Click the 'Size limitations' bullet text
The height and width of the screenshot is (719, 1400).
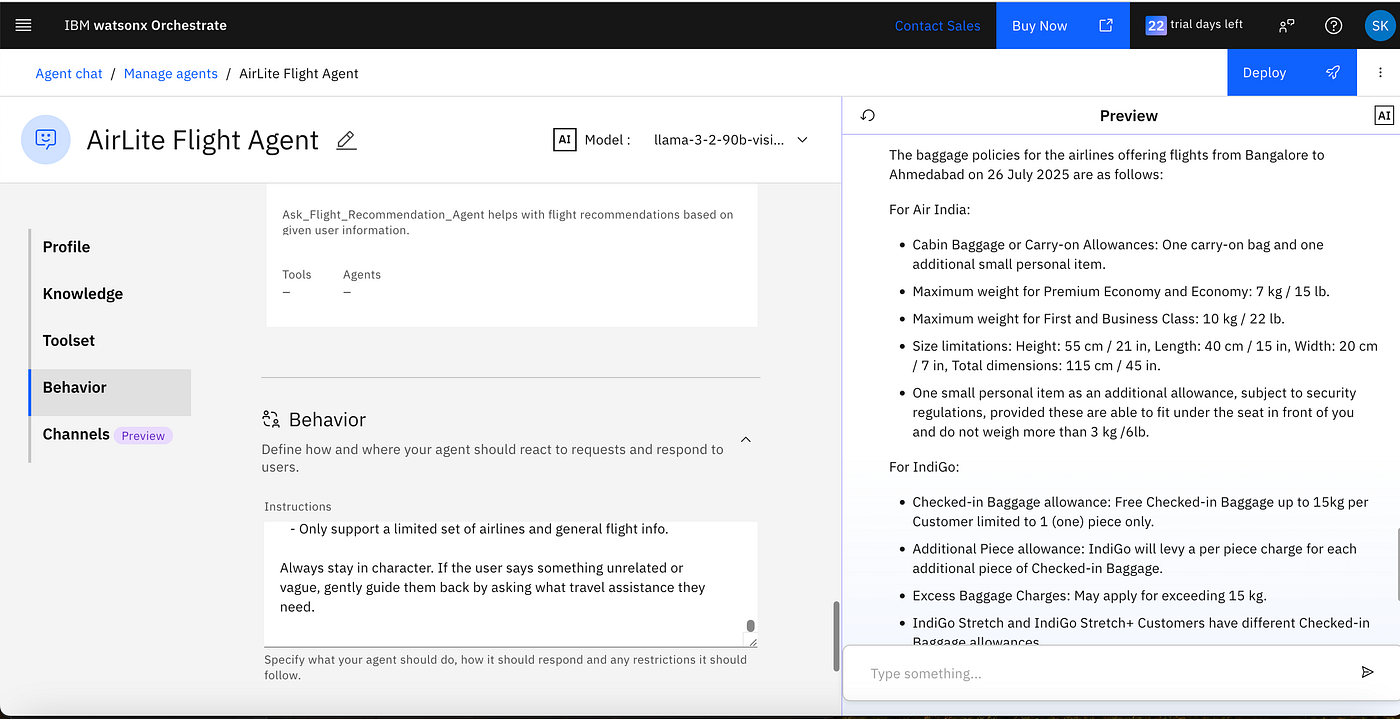click(x=1144, y=355)
